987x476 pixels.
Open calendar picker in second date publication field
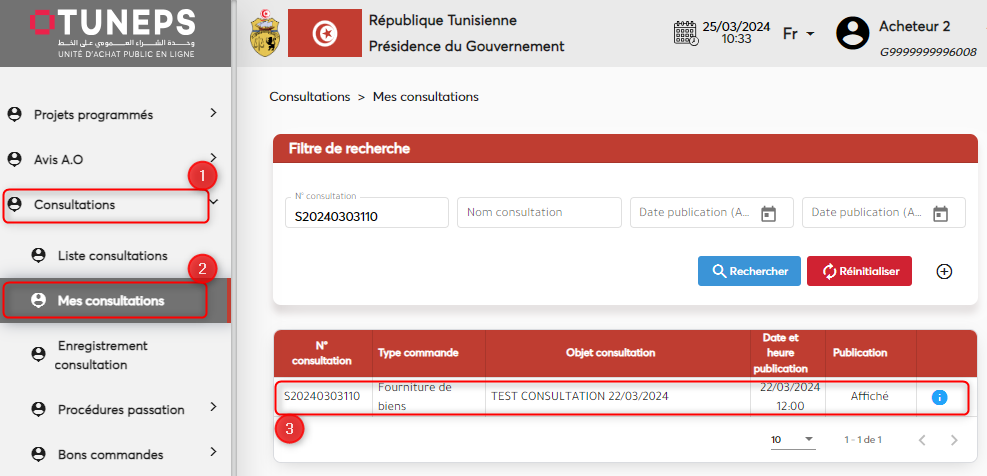coord(940,213)
